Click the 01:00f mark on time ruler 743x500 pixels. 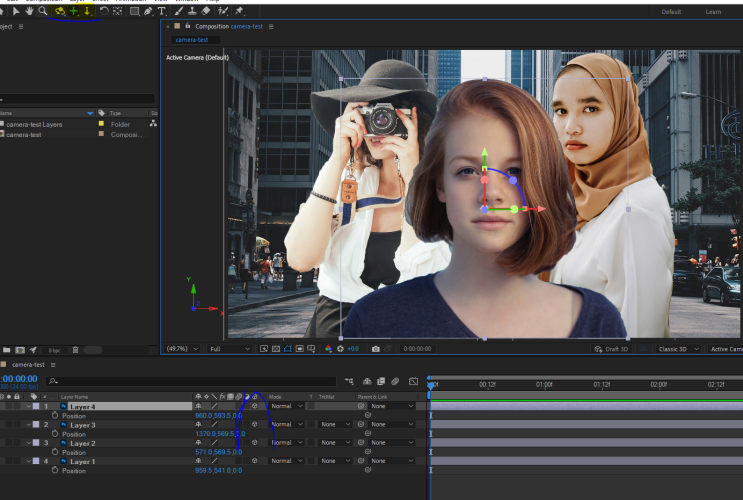point(544,384)
